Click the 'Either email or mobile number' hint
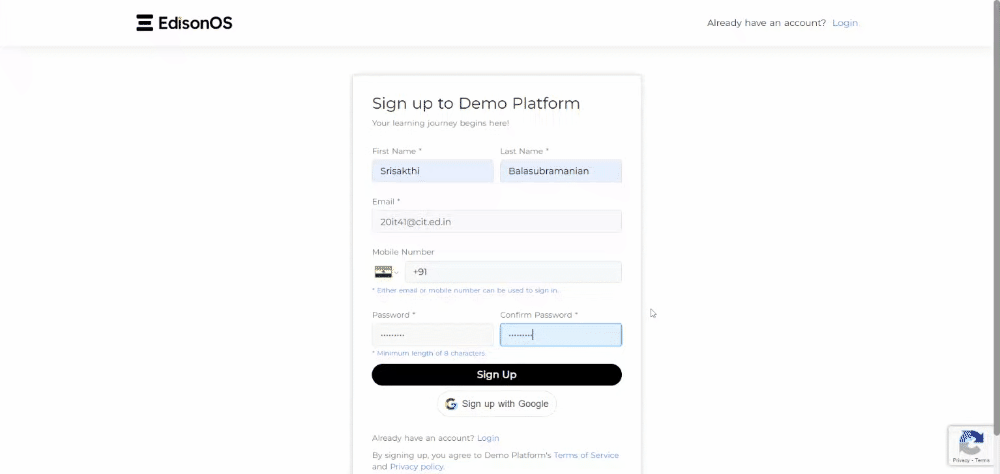The image size is (1000, 474). [466, 290]
